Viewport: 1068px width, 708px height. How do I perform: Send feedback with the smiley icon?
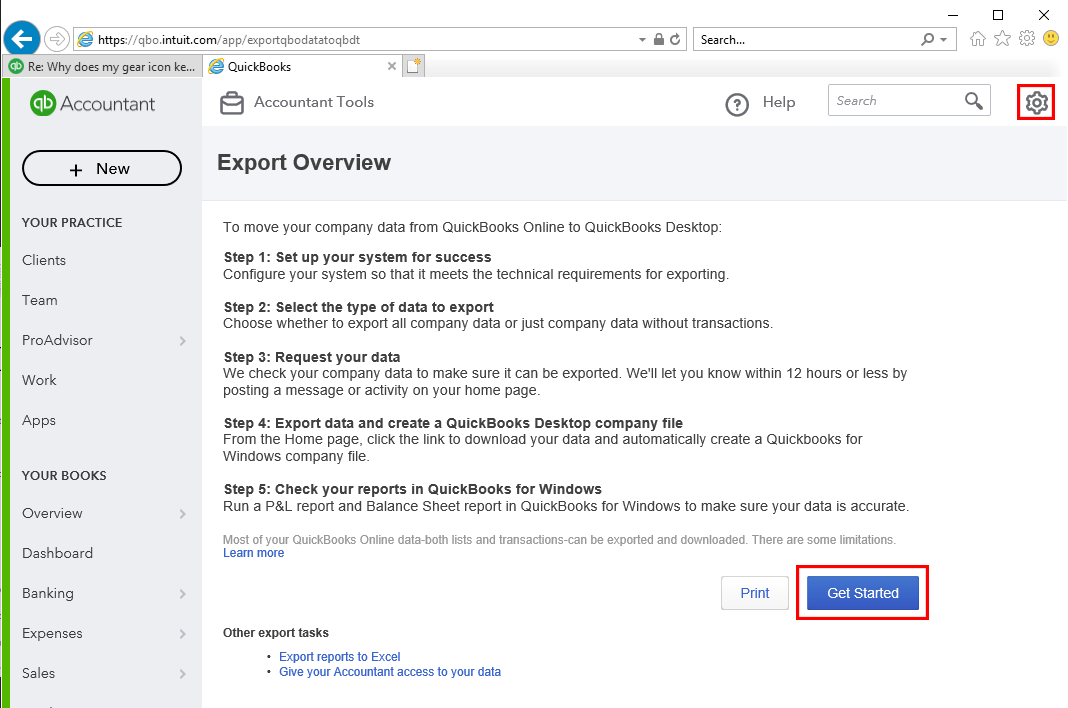click(1050, 39)
